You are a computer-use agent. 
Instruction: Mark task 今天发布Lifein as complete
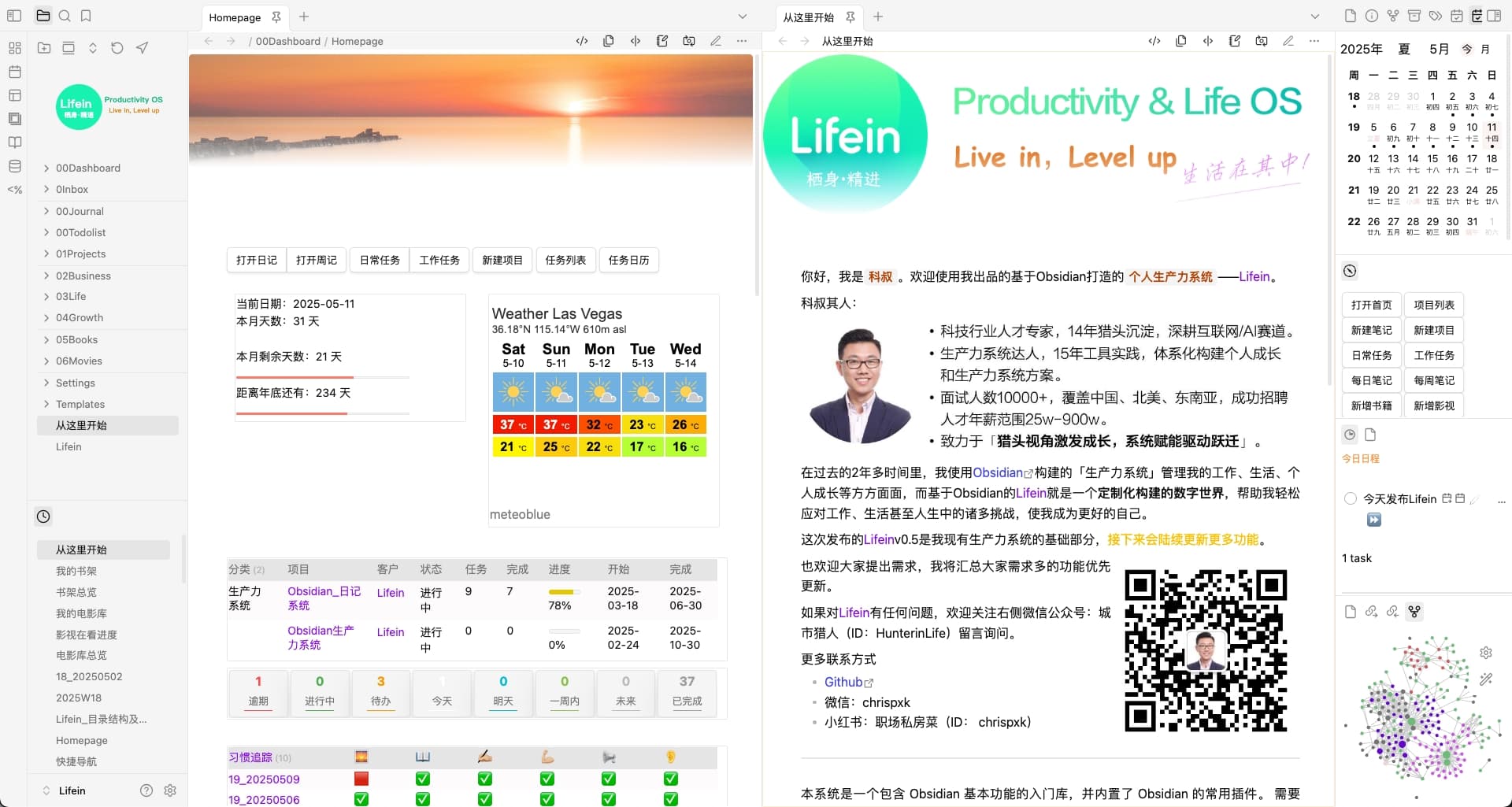click(1351, 498)
